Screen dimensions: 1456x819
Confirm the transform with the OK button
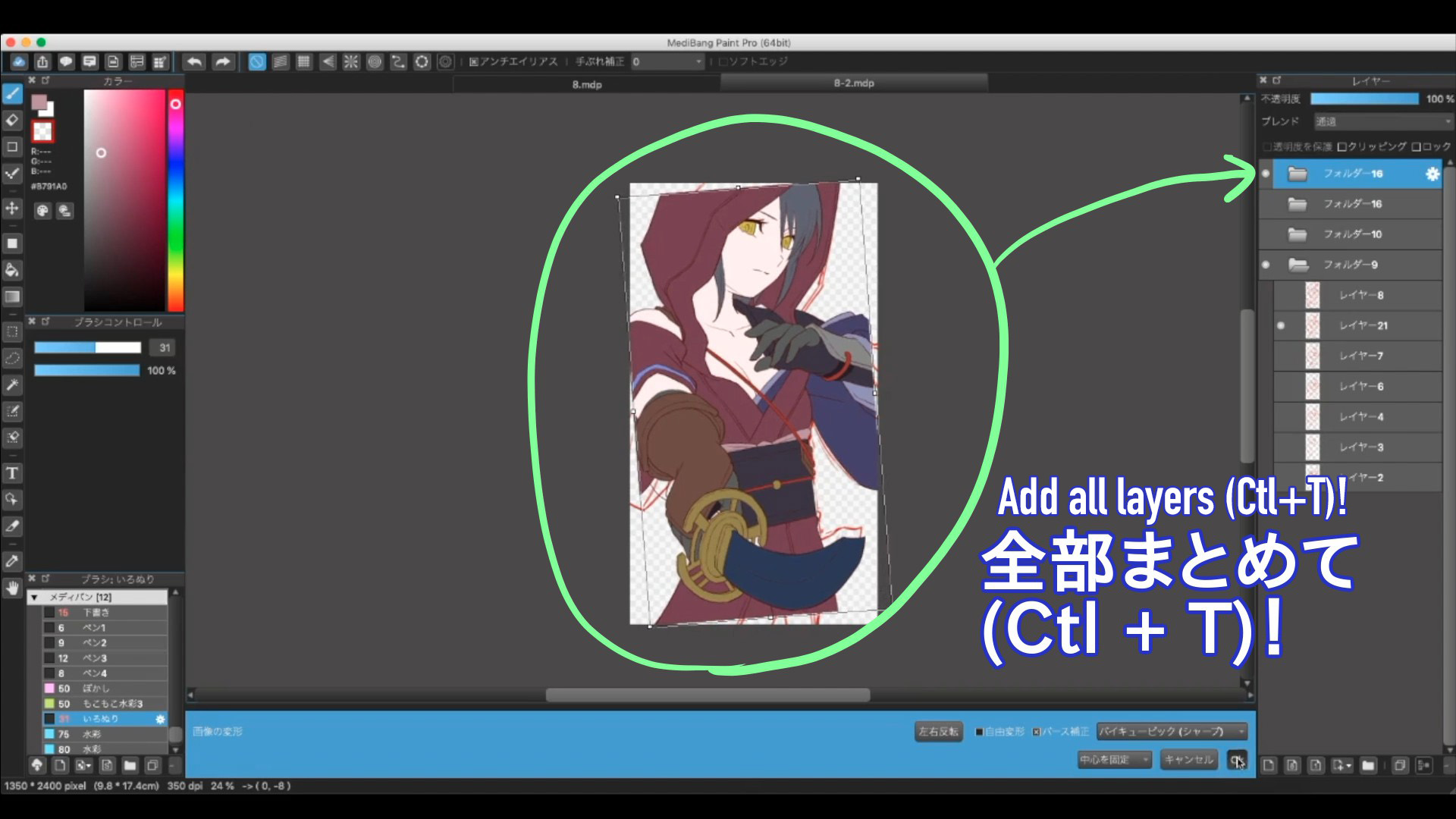click(x=1237, y=759)
